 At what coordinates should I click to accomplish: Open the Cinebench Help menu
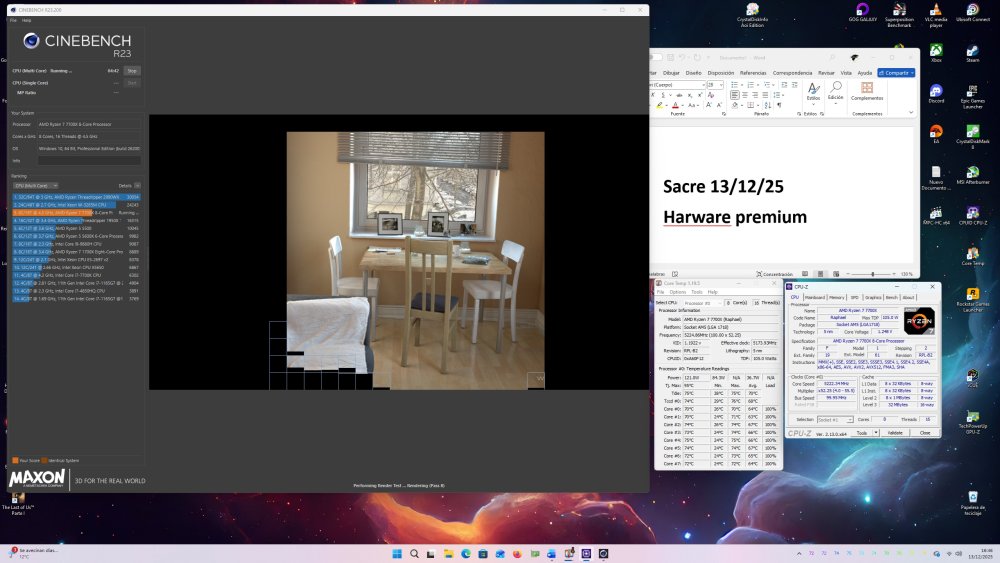pyautogui.click(x=27, y=20)
